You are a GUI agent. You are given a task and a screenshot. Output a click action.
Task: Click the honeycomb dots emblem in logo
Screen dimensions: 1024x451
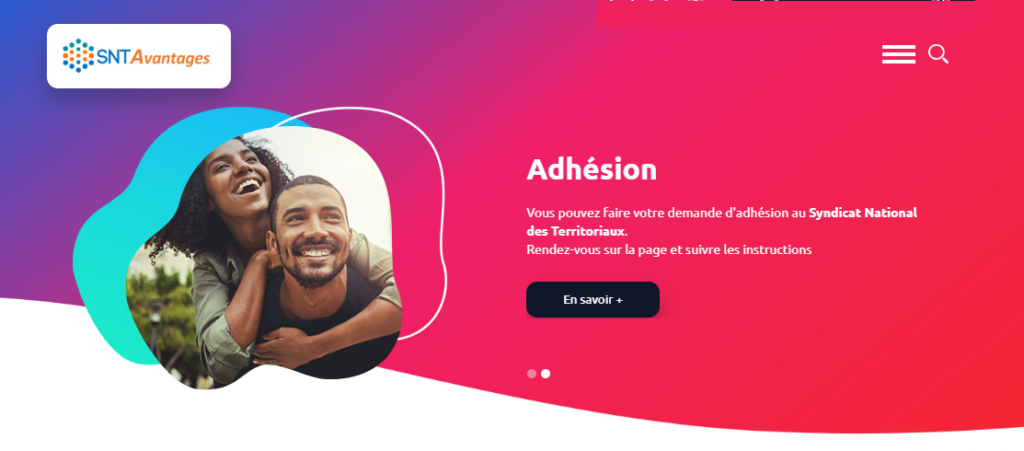(x=78, y=55)
